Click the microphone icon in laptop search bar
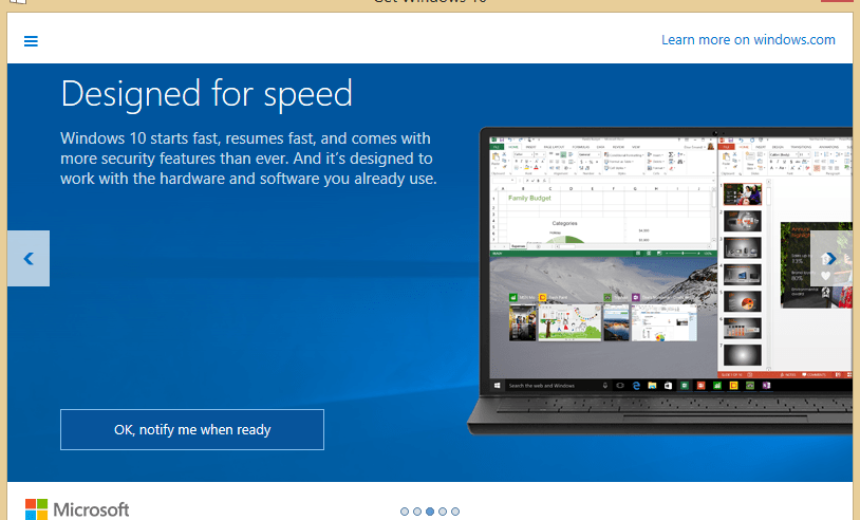This screenshot has height=520, width=860. point(606,385)
